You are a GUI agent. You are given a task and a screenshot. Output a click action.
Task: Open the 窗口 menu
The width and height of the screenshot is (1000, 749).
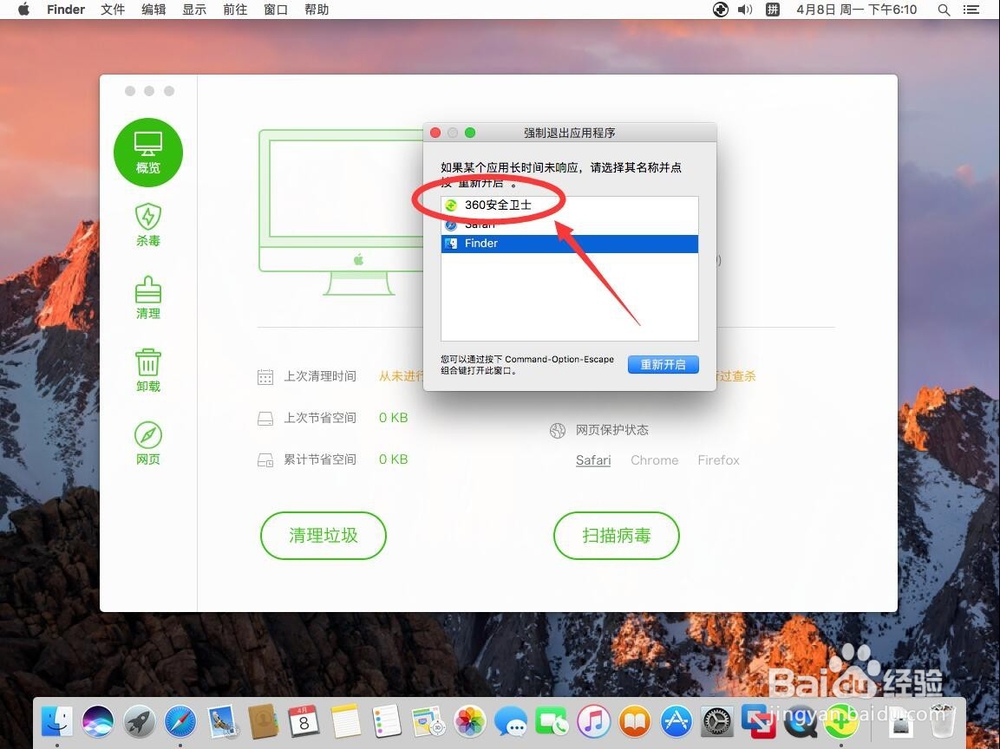pyautogui.click(x=276, y=10)
